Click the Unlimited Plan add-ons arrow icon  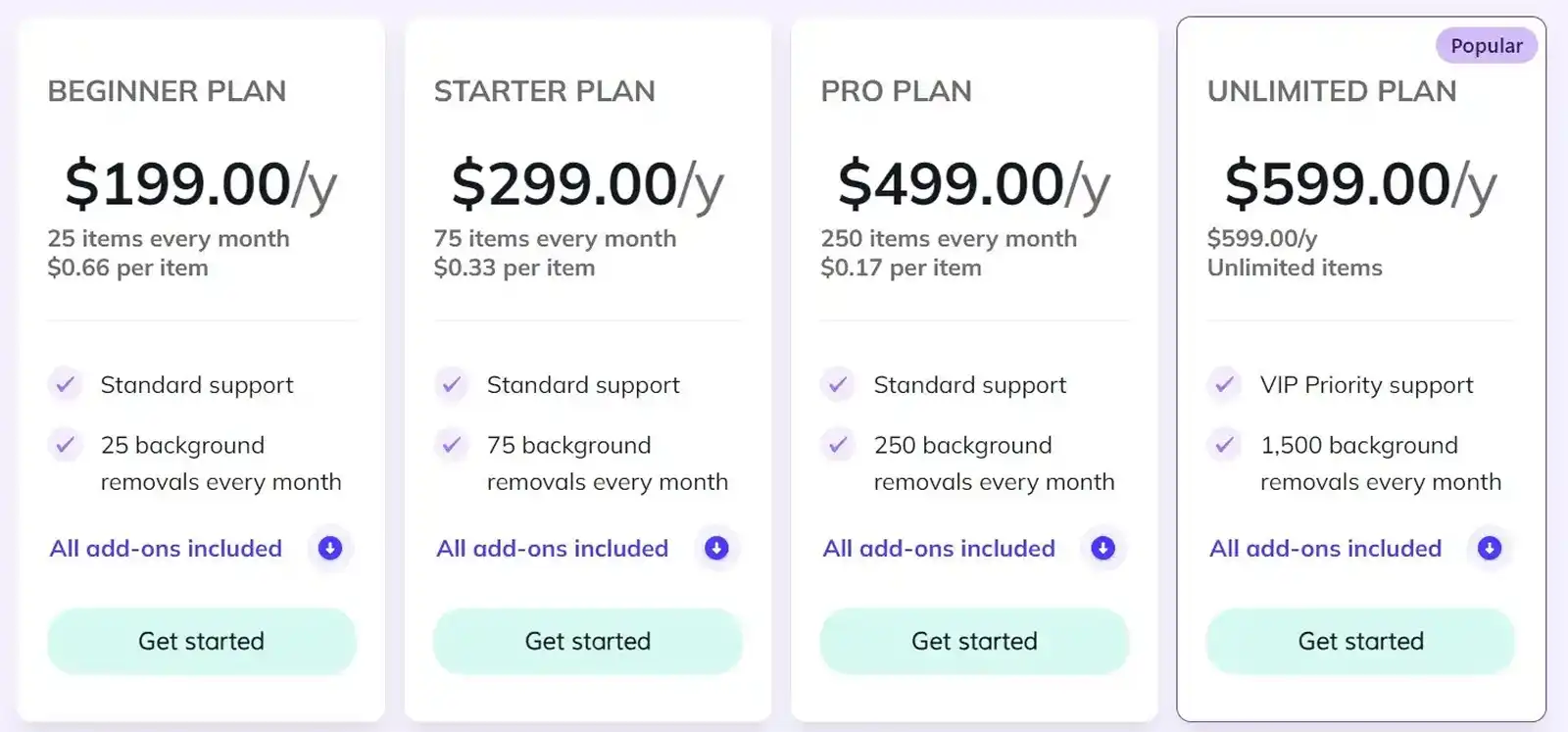point(1488,549)
